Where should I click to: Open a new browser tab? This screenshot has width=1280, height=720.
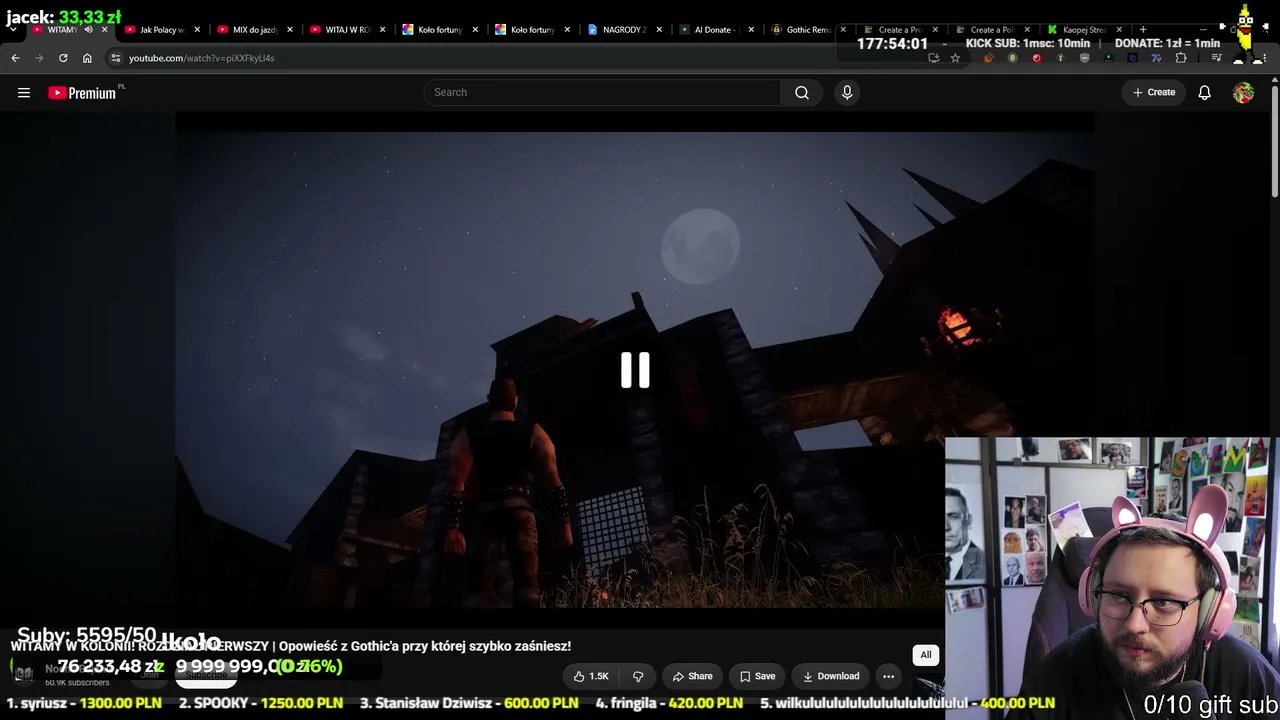pos(1143,30)
